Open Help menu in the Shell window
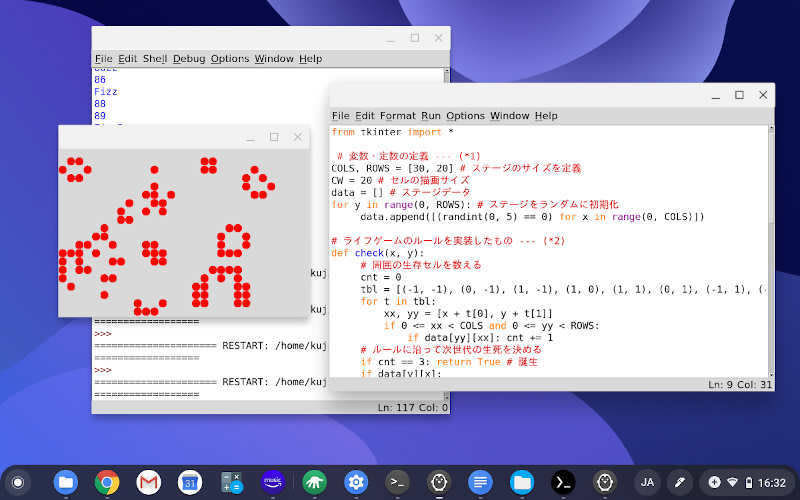The image size is (800, 500). [x=310, y=59]
